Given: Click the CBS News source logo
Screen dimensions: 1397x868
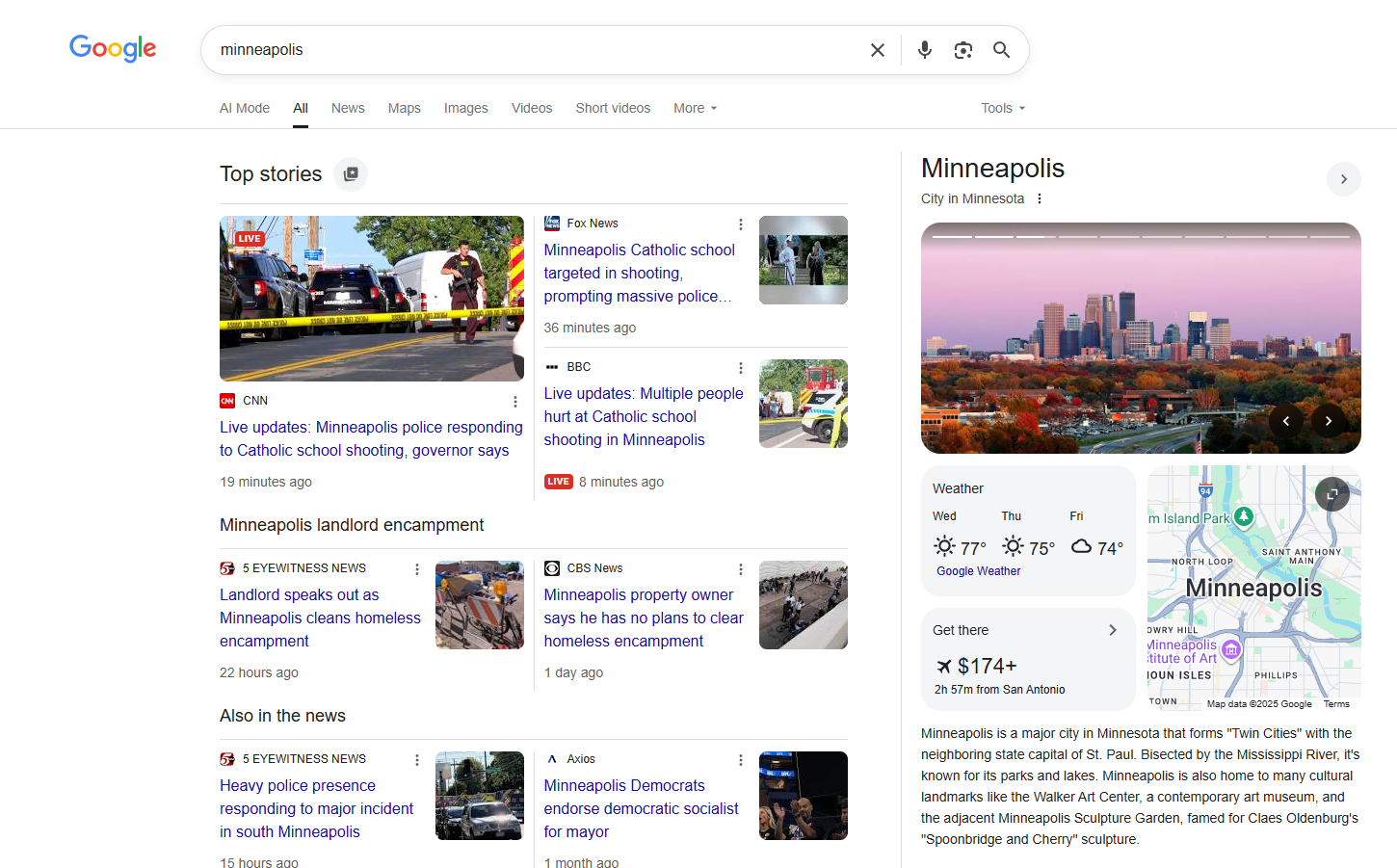Looking at the screenshot, I should click(x=552, y=568).
